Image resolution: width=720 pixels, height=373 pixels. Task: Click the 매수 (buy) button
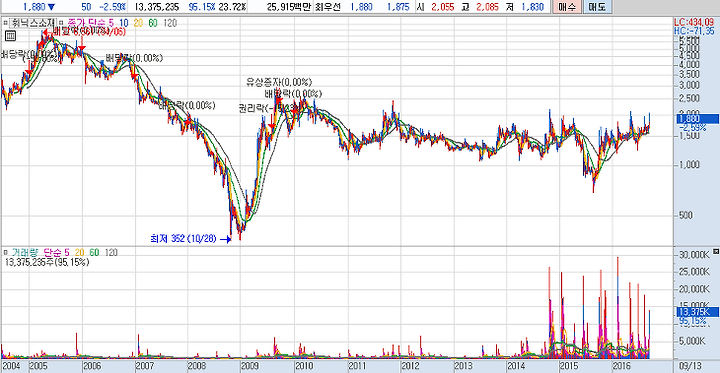tap(567, 7)
